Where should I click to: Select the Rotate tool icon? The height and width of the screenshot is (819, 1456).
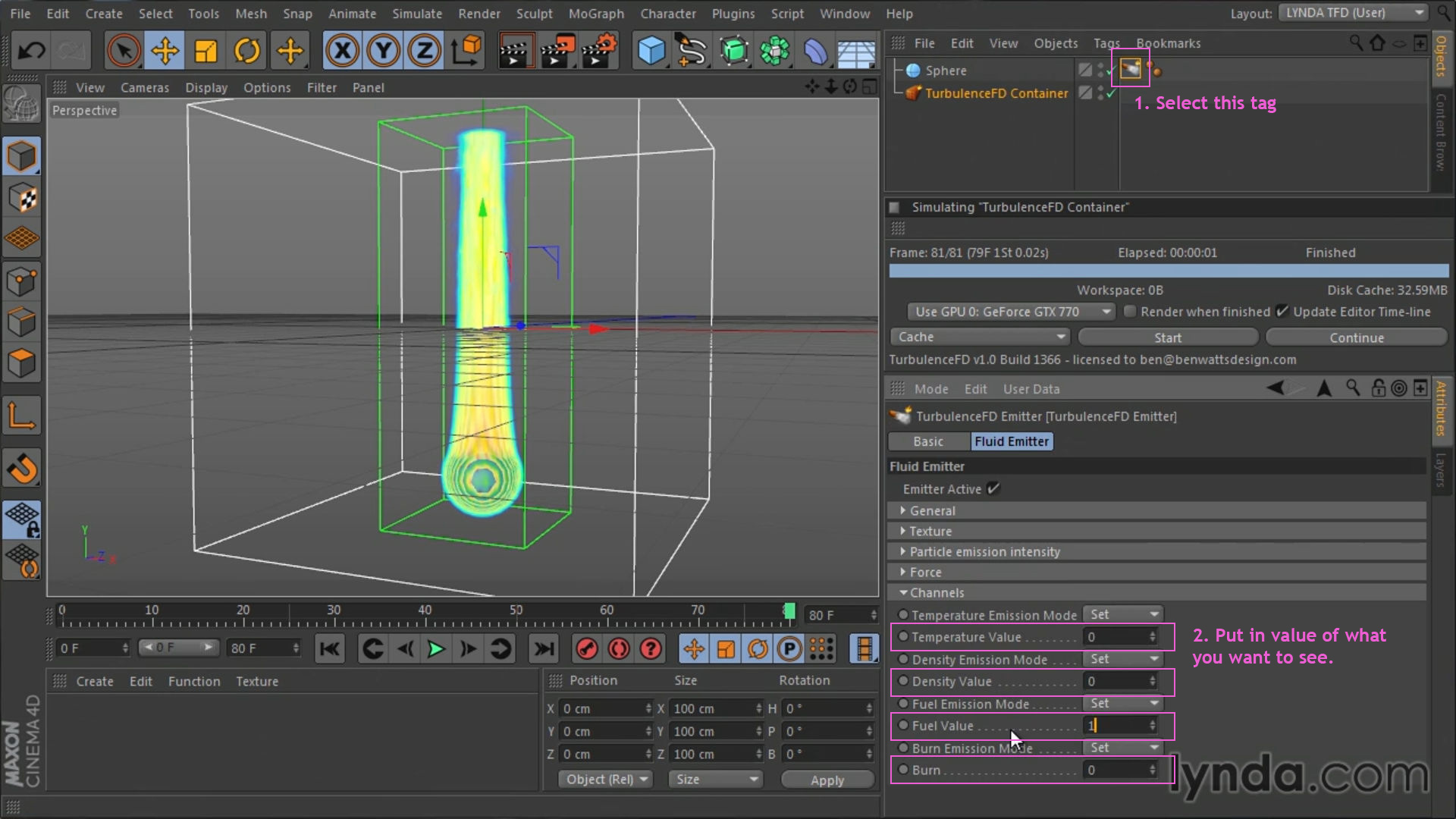coord(247,51)
